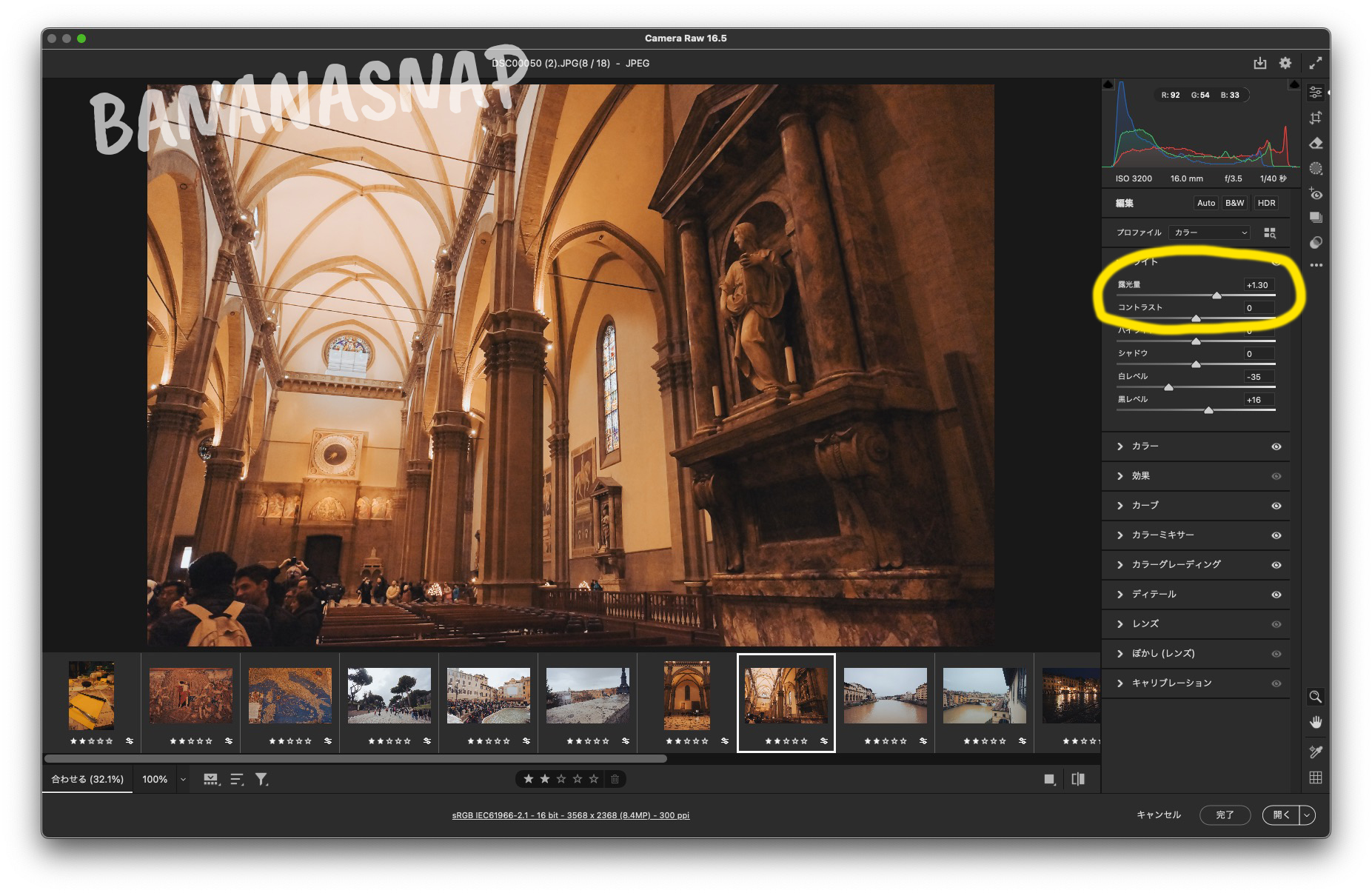Viewport: 1372px width, 893px height.
Task: Open the プロファイル カラー dropdown
Action: click(1210, 233)
